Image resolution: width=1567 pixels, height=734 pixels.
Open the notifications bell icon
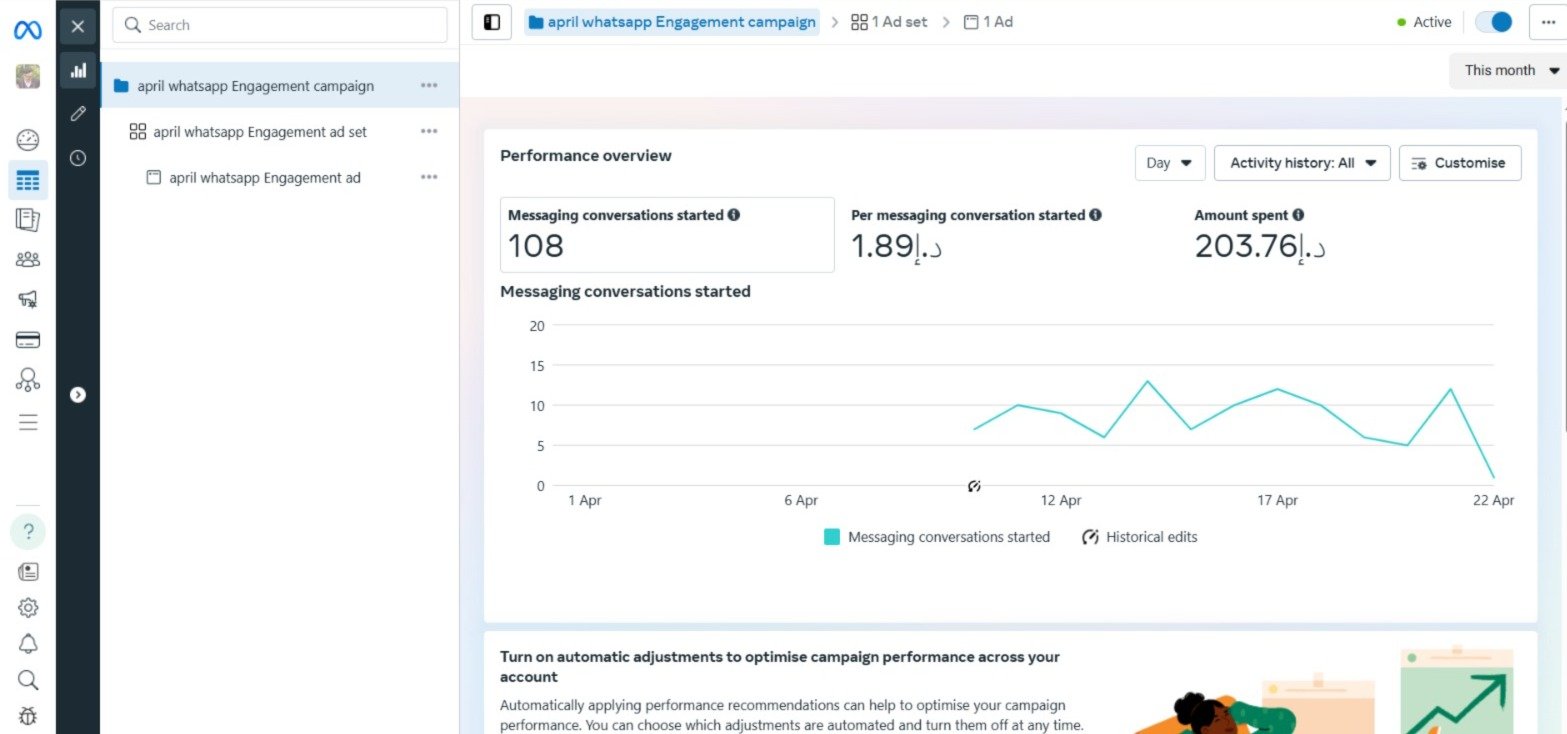click(x=28, y=644)
